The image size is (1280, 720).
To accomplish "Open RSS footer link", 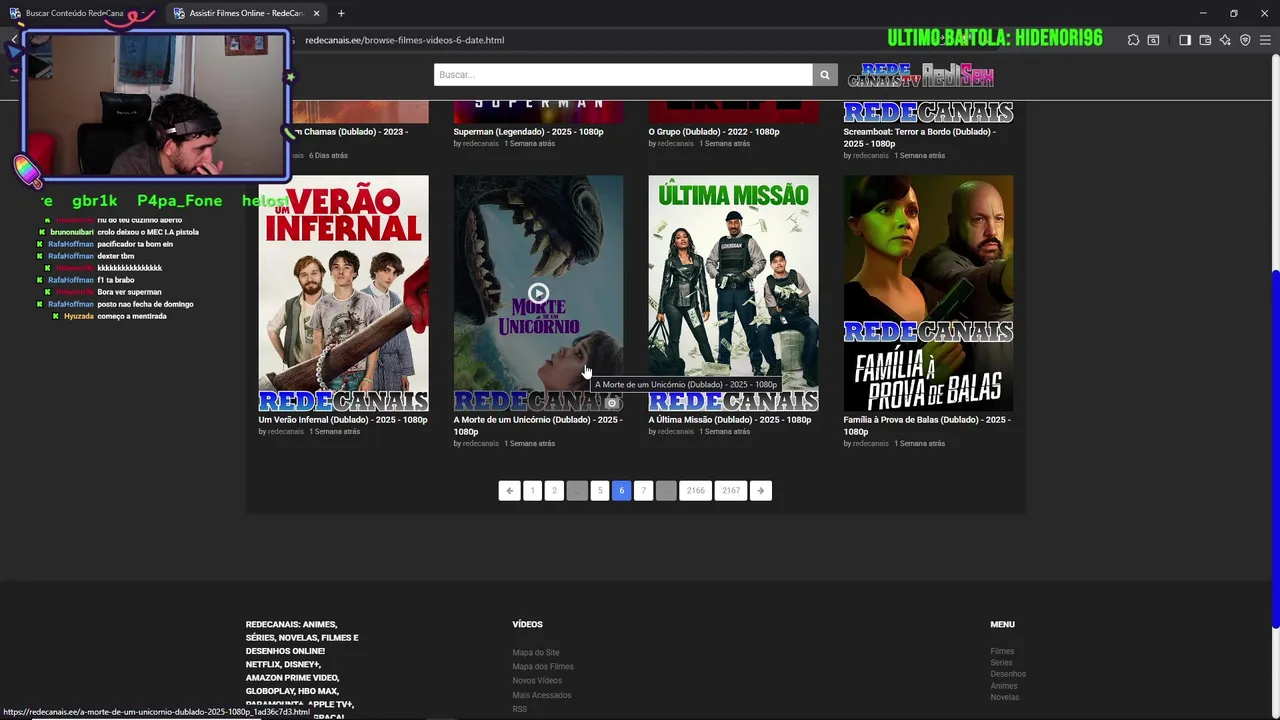I will click(520, 709).
